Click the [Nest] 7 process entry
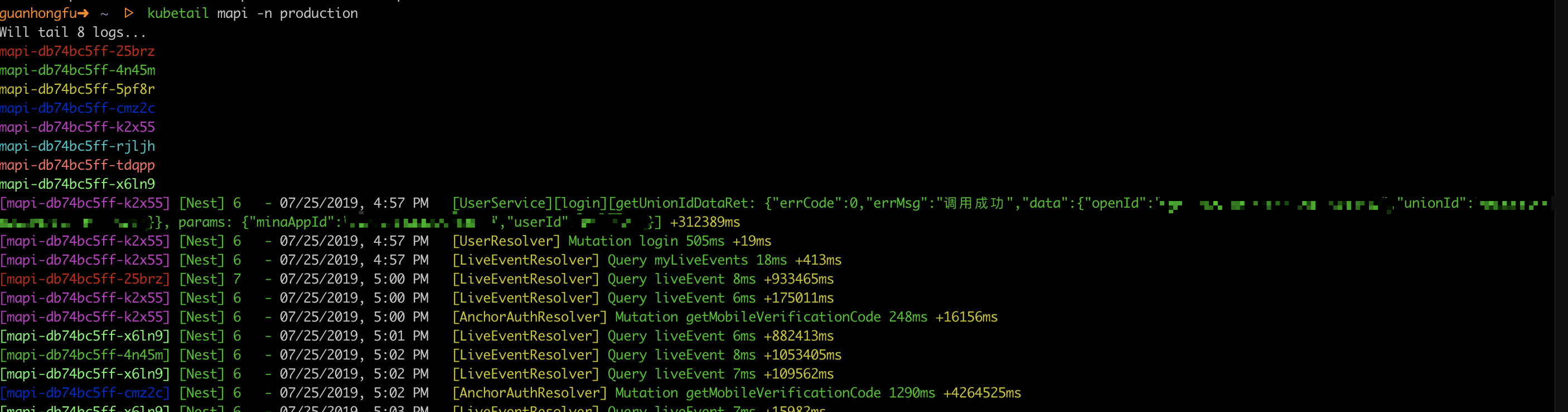Viewport: 1568px width, 412px height. 210,279
